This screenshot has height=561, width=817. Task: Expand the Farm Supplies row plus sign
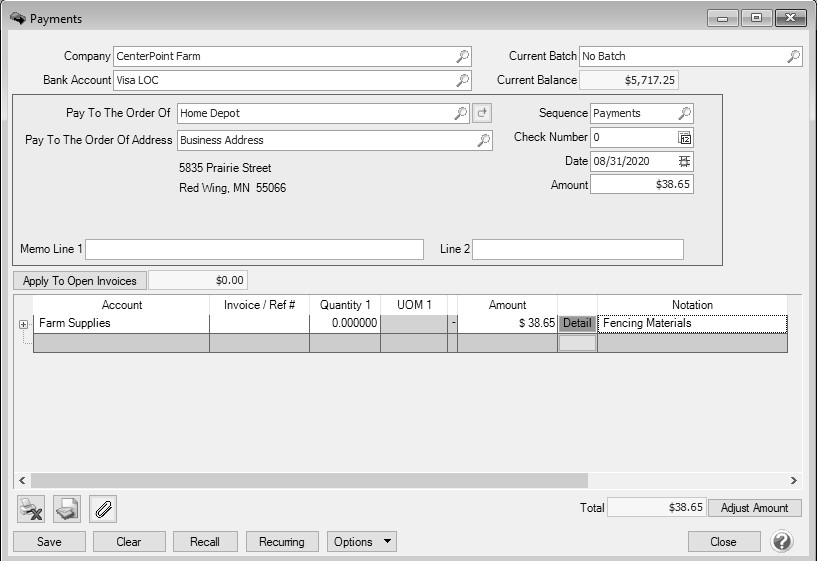24,324
